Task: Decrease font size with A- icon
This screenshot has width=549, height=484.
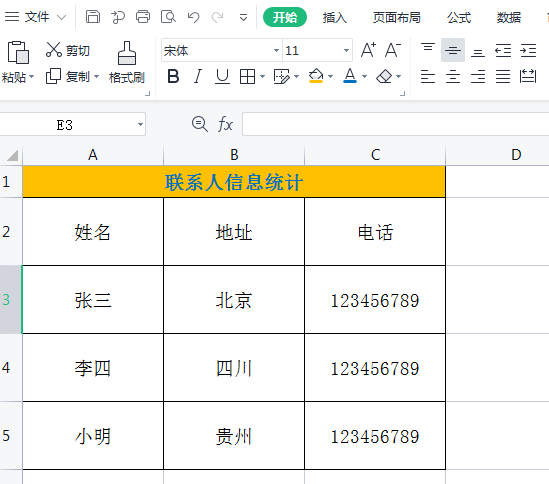Action: 392,50
